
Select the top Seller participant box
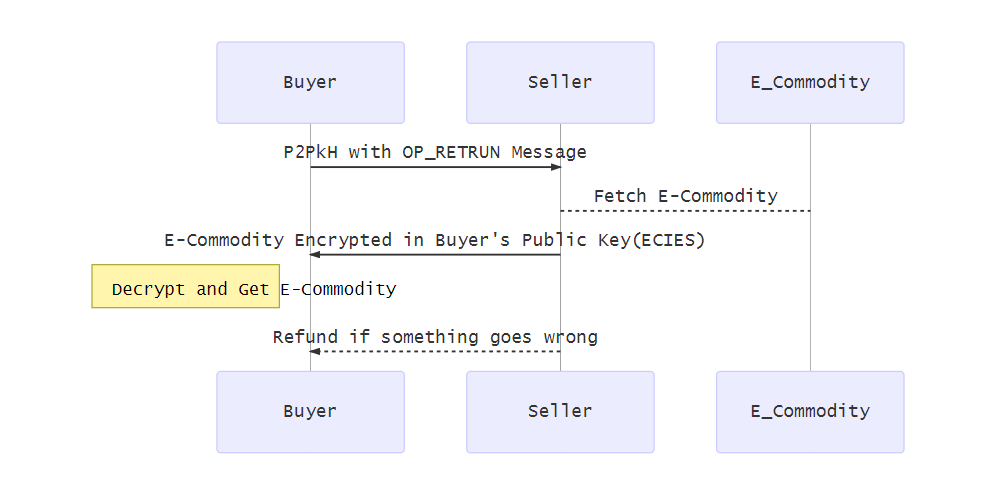[x=560, y=82]
